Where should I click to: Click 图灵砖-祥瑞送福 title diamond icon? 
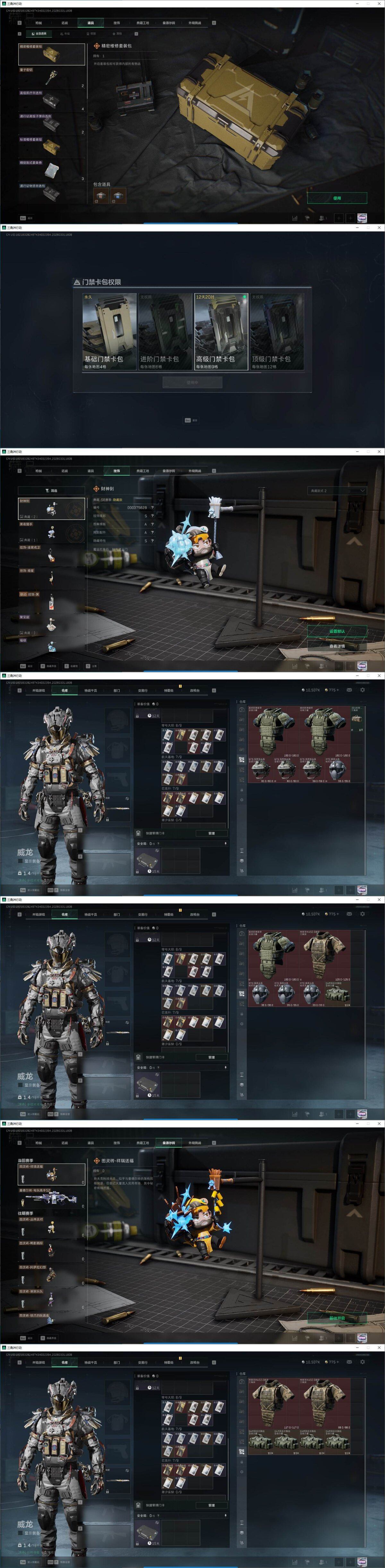tap(96, 1160)
